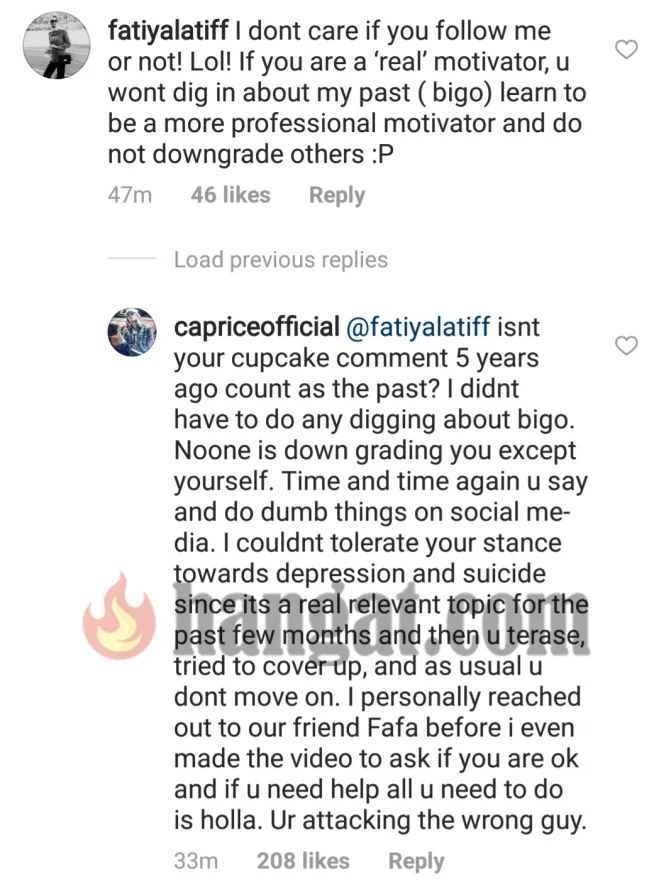Reply to capriceofficial's comment
This screenshot has height=884, width=671.
click(416, 861)
